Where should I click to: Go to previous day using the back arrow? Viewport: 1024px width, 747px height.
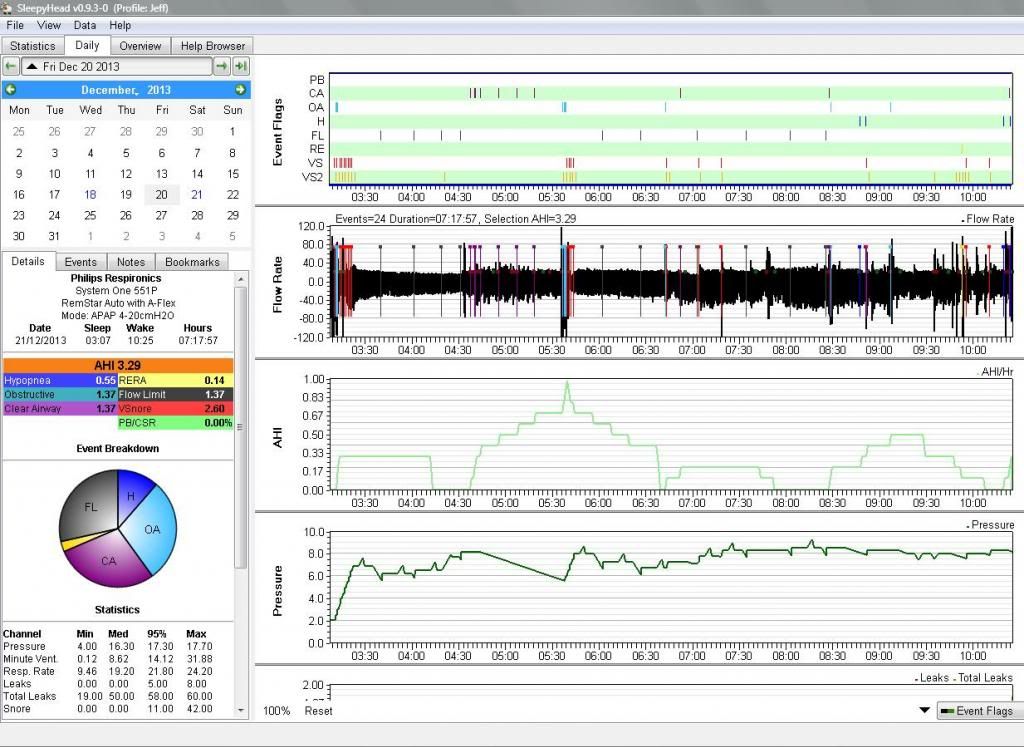pyautogui.click(x=11, y=66)
